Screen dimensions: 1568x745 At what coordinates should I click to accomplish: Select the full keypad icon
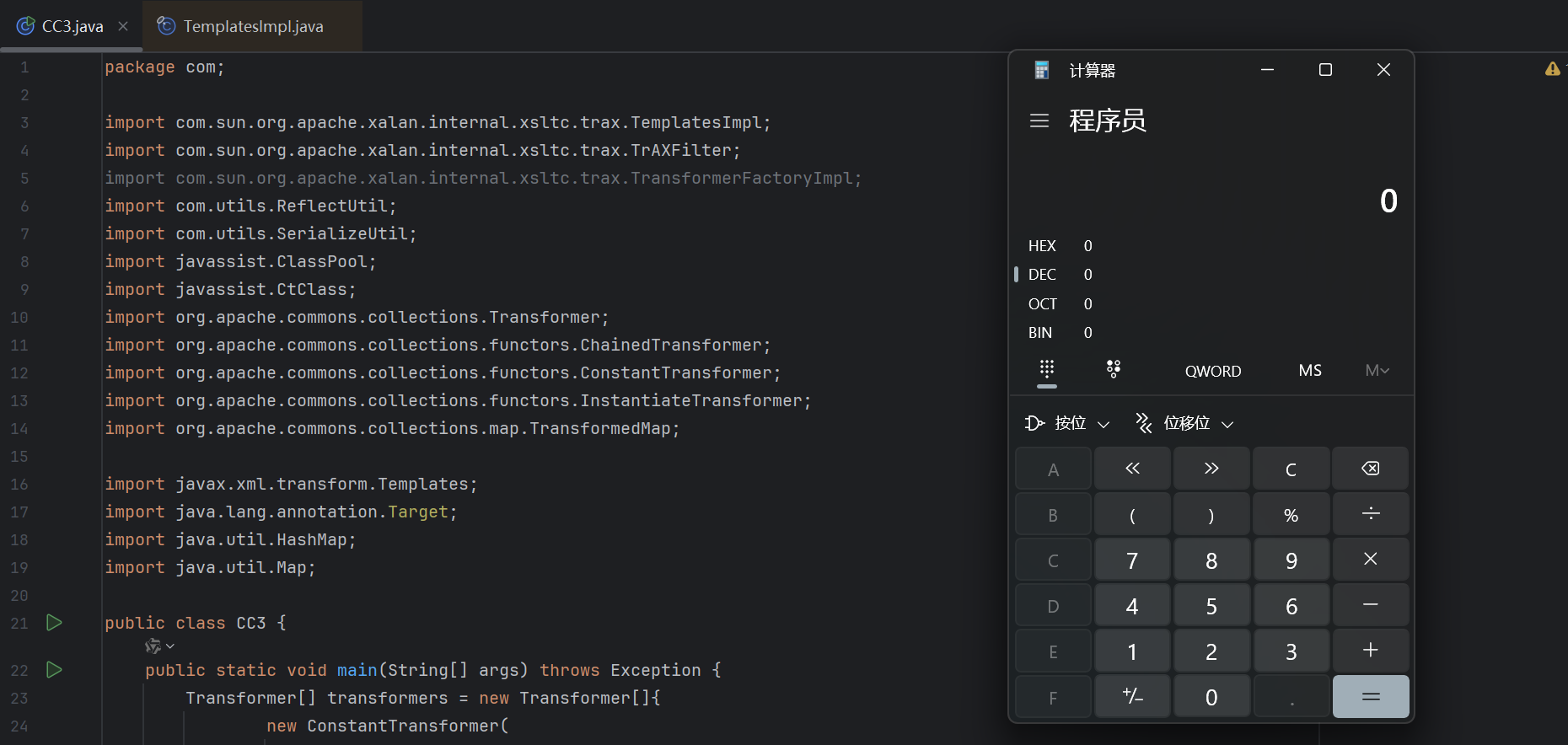(x=1046, y=370)
